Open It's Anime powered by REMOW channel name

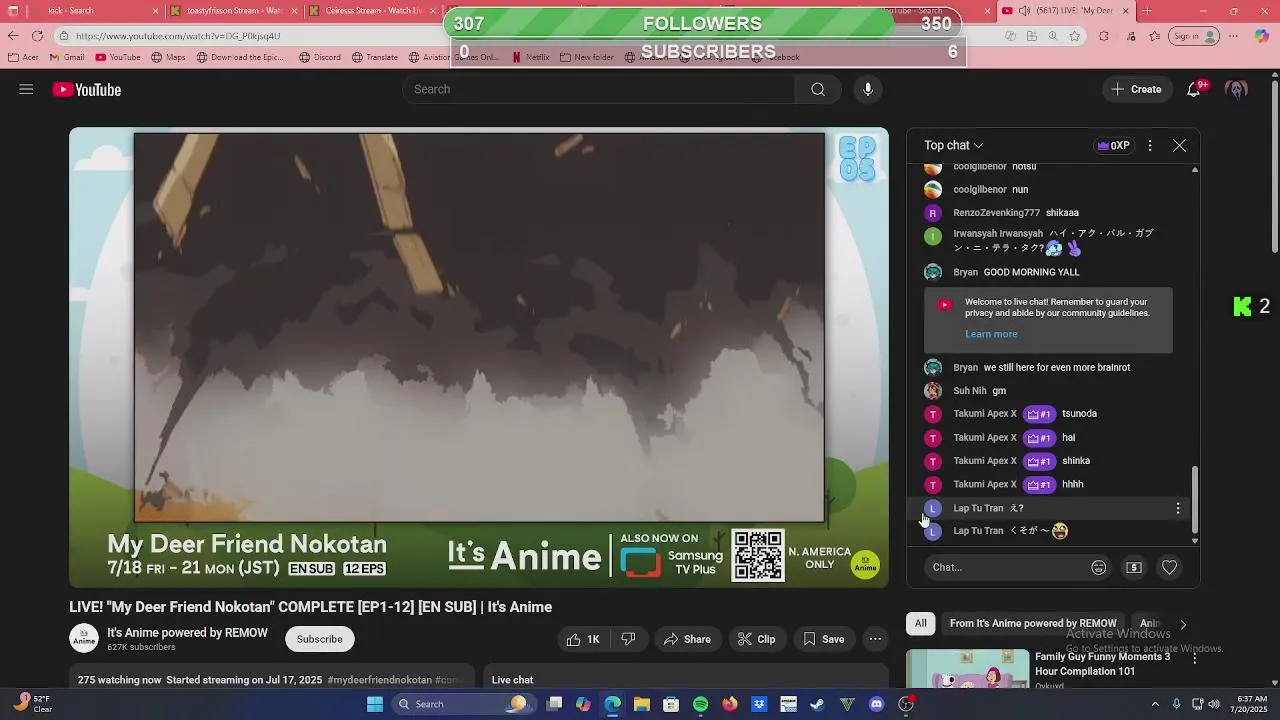click(187, 633)
